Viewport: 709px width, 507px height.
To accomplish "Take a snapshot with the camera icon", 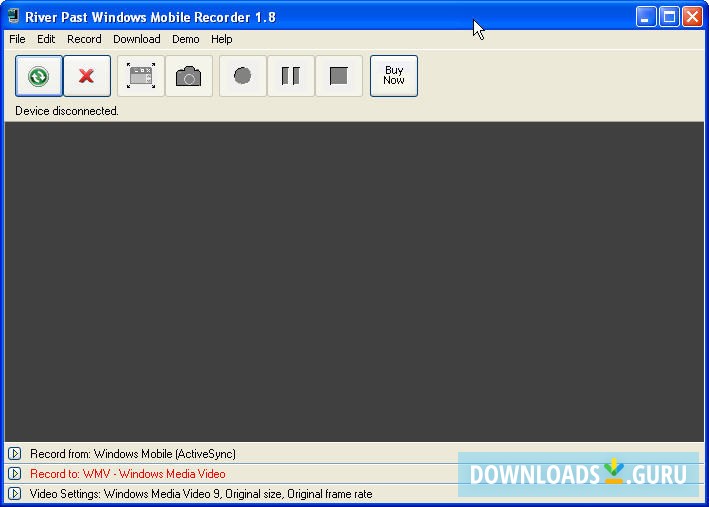I will click(189, 76).
